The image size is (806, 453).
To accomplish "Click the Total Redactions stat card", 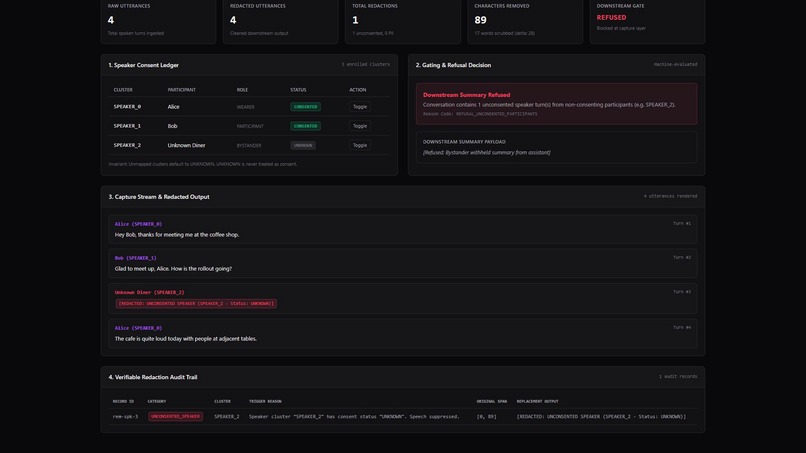I will (x=403, y=21).
